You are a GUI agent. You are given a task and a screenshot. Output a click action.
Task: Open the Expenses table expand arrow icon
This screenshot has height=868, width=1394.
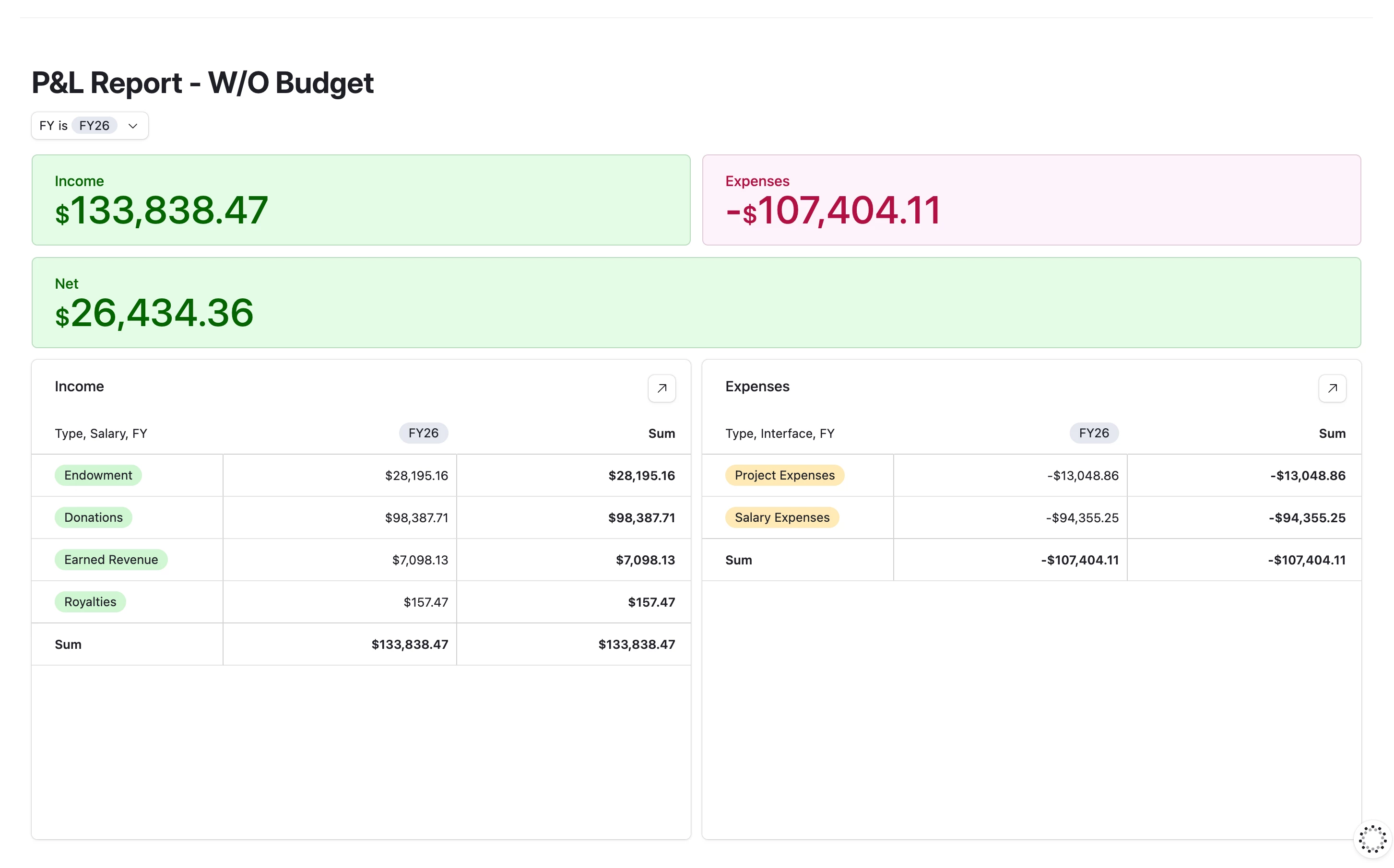click(1332, 388)
